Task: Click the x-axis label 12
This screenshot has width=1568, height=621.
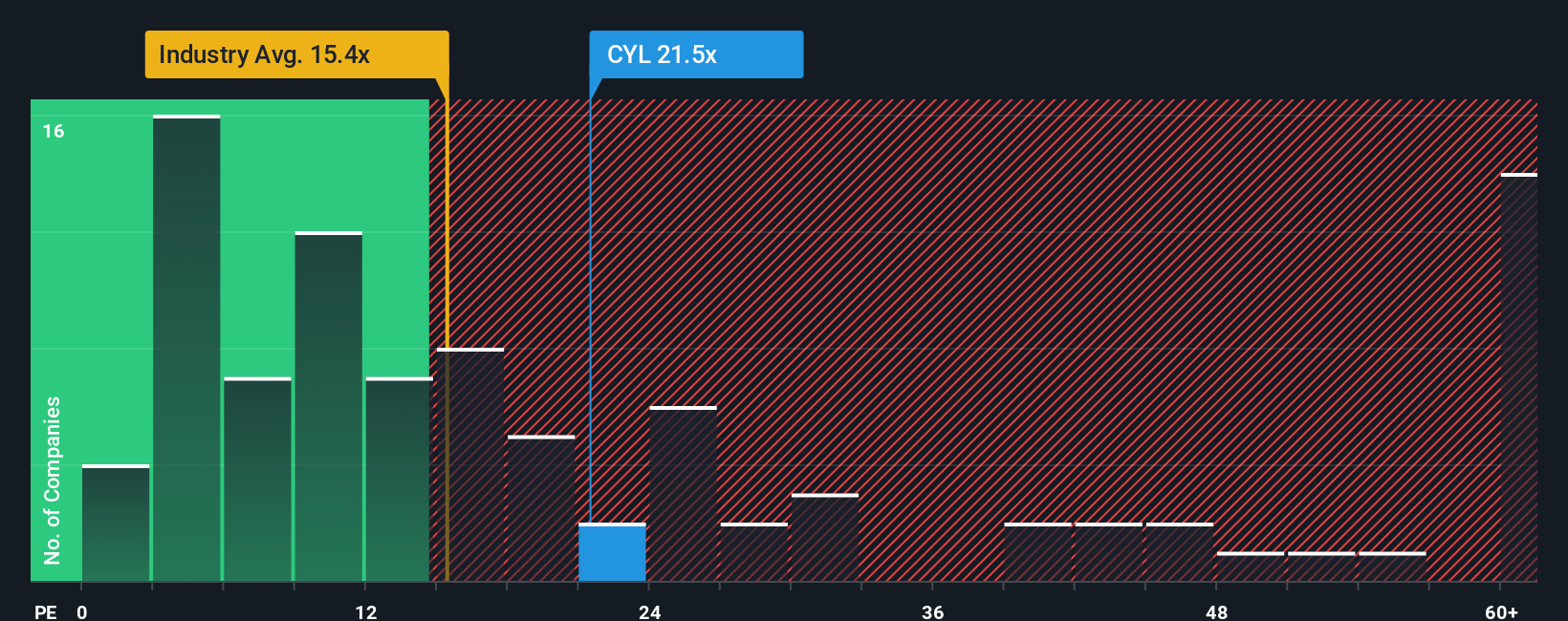Action: point(366,611)
